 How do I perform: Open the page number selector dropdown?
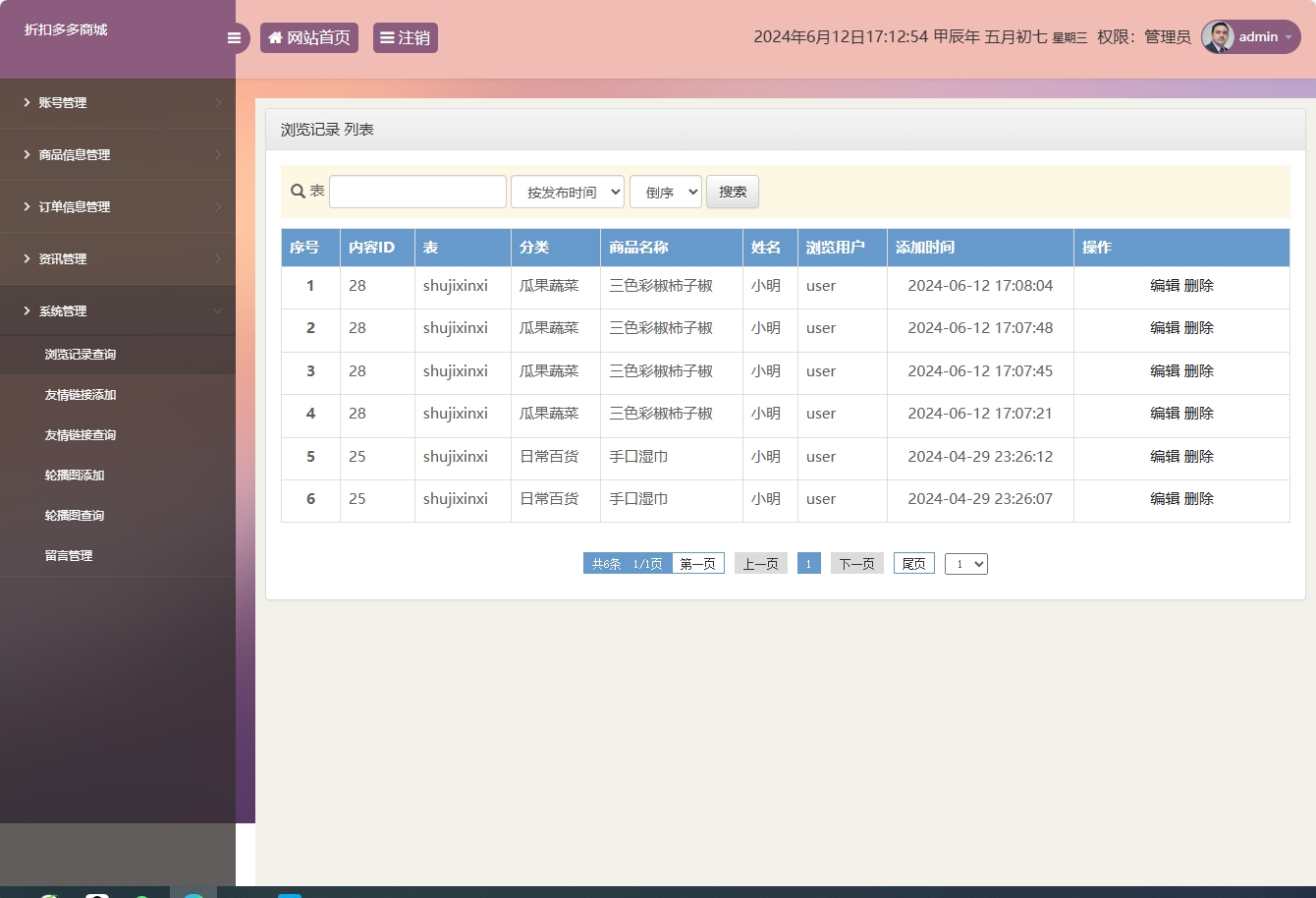coord(965,563)
